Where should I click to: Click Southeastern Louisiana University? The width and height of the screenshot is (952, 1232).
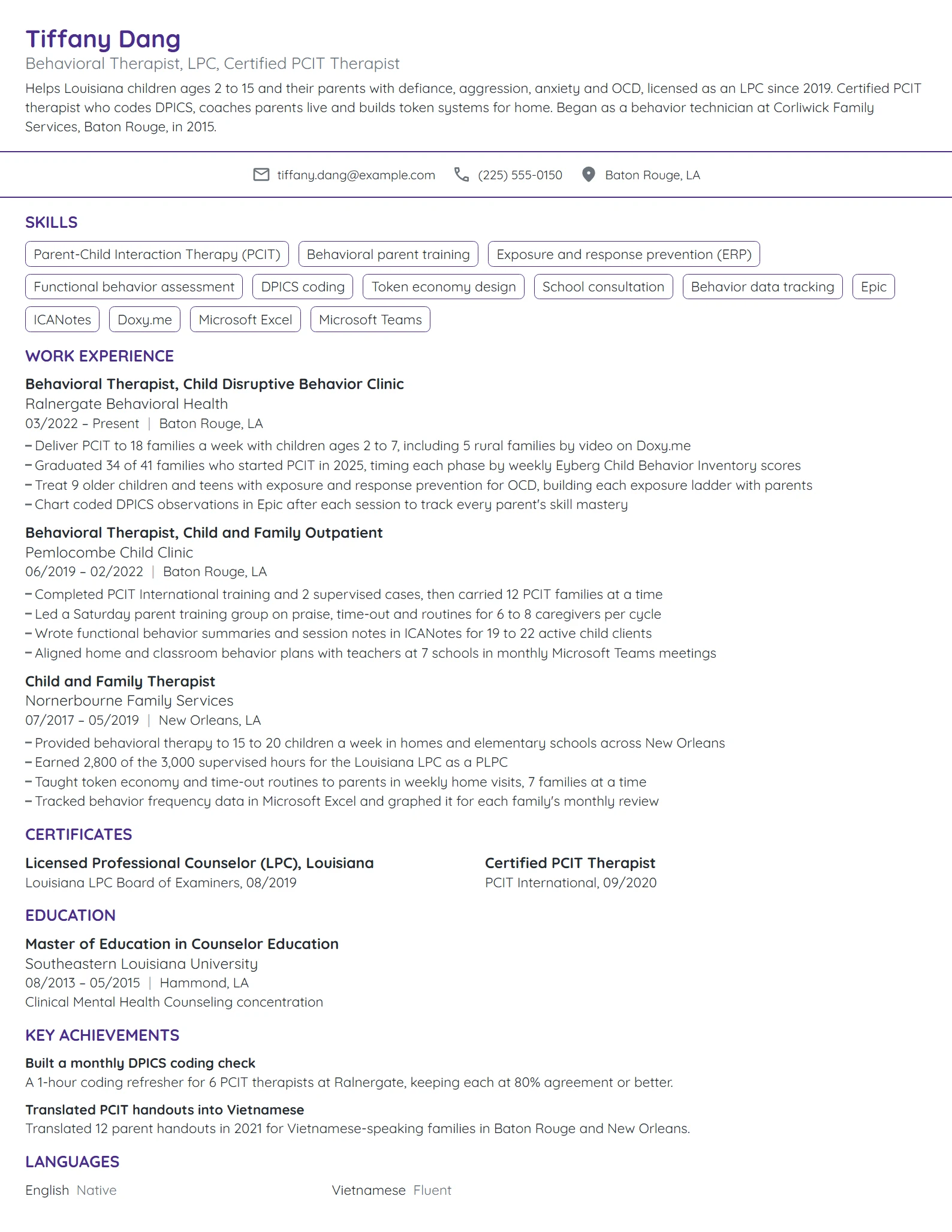click(x=141, y=964)
